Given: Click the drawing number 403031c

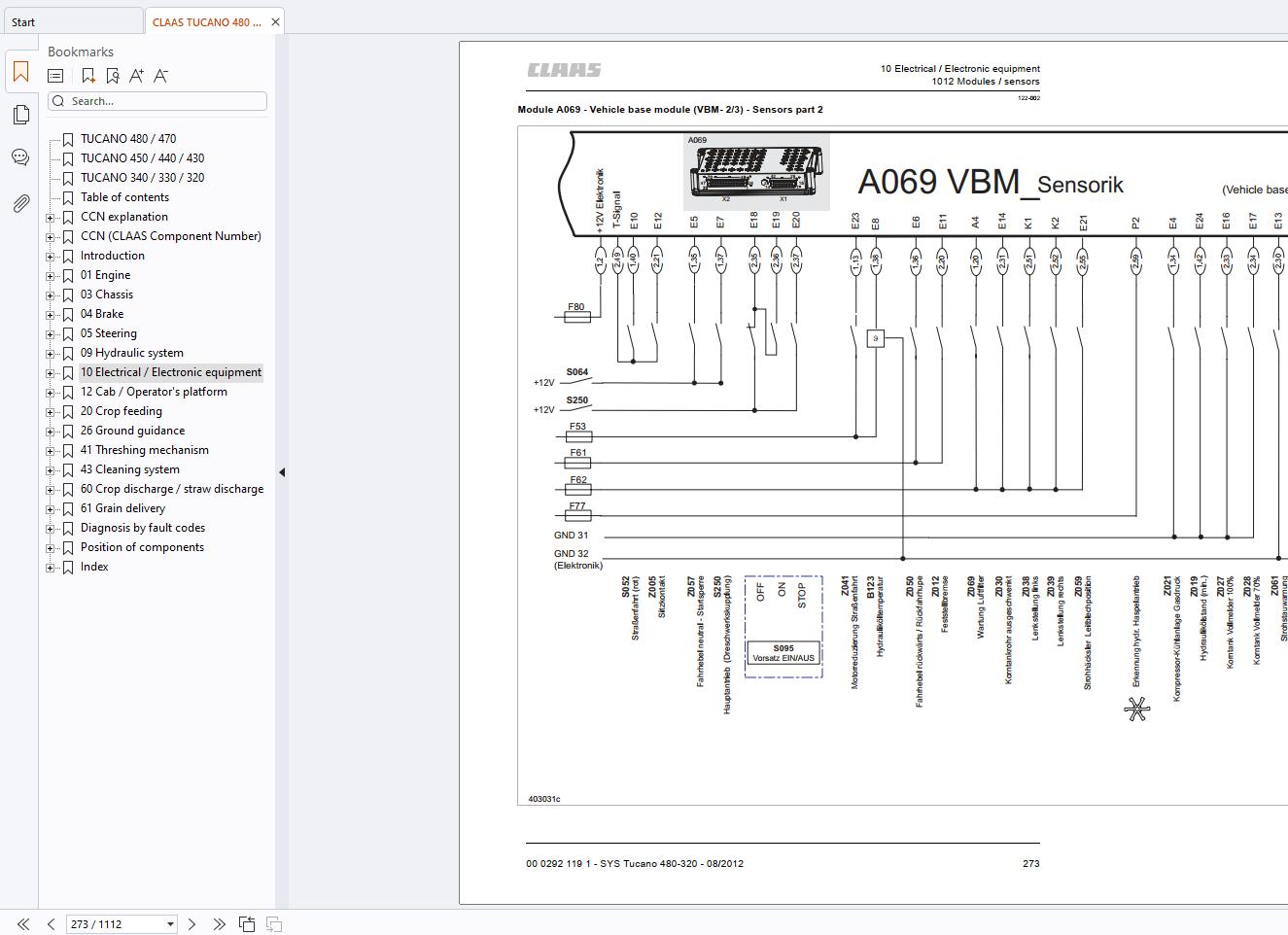Looking at the screenshot, I should pos(544,800).
